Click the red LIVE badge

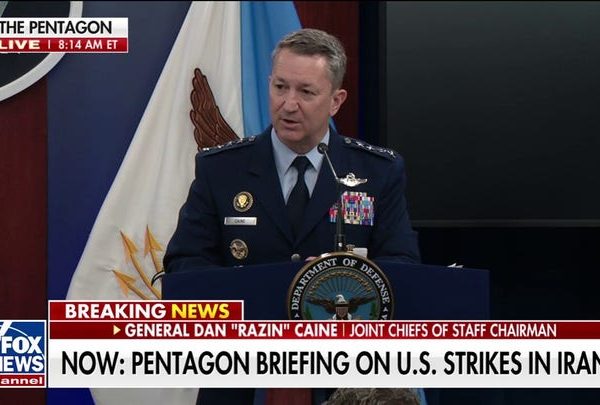21,45
